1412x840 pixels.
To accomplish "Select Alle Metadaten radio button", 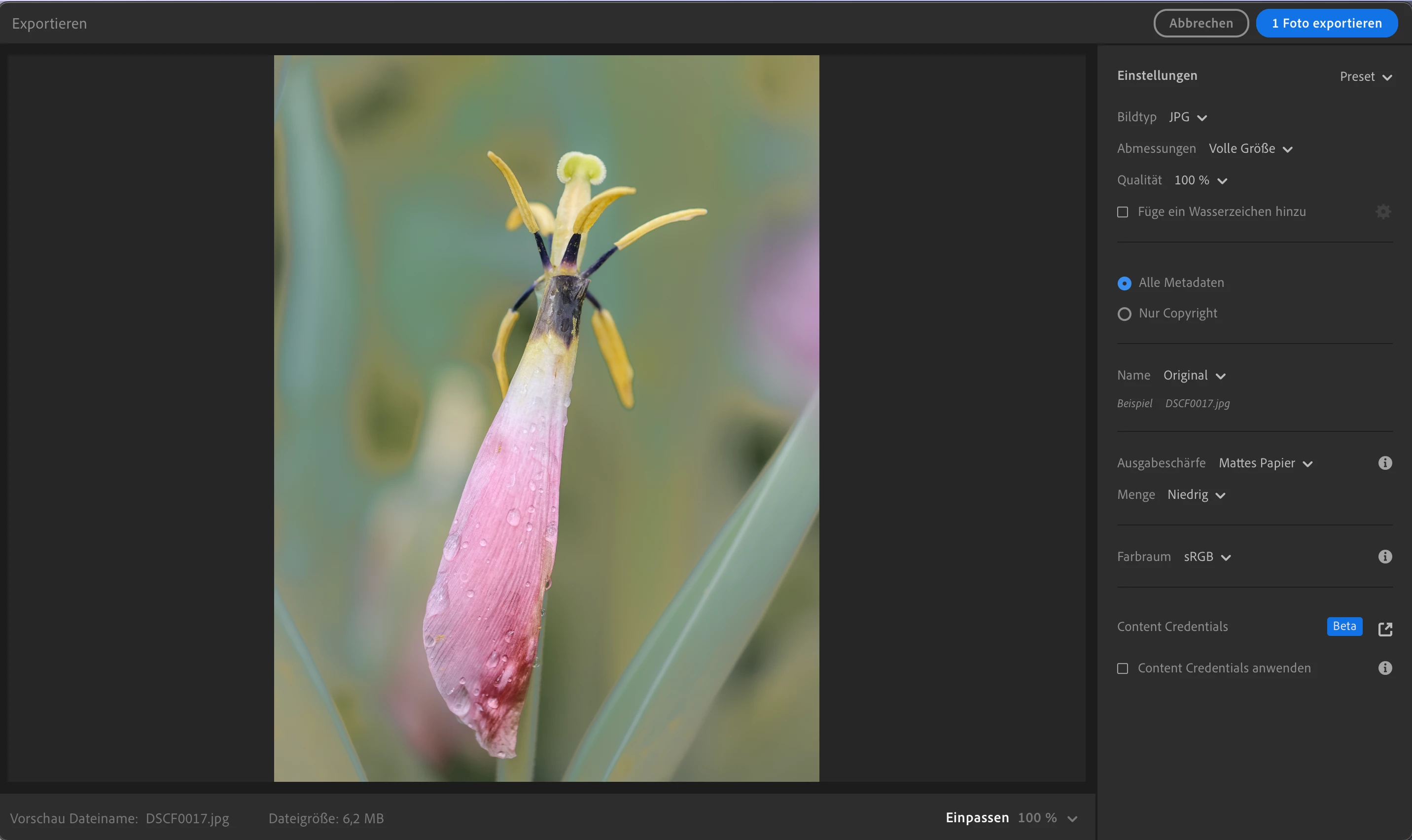I will pyautogui.click(x=1124, y=283).
